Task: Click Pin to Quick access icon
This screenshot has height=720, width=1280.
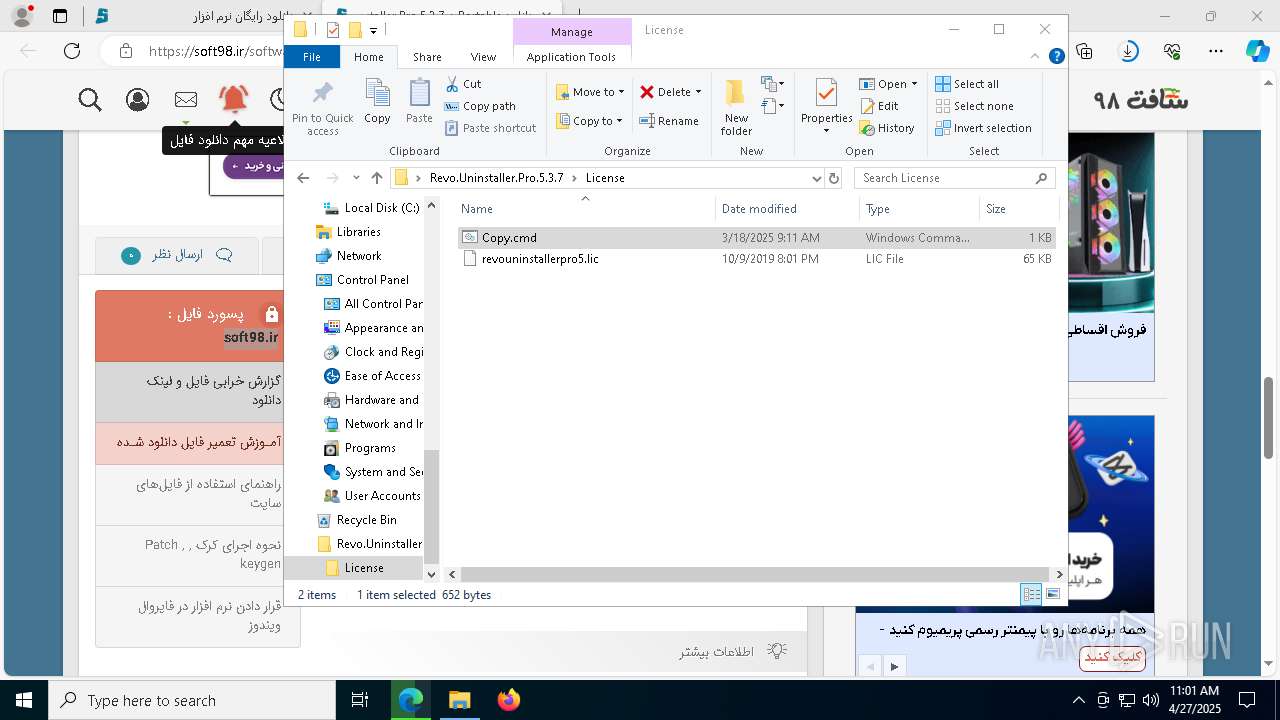Action: pyautogui.click(x=322, y=108)
